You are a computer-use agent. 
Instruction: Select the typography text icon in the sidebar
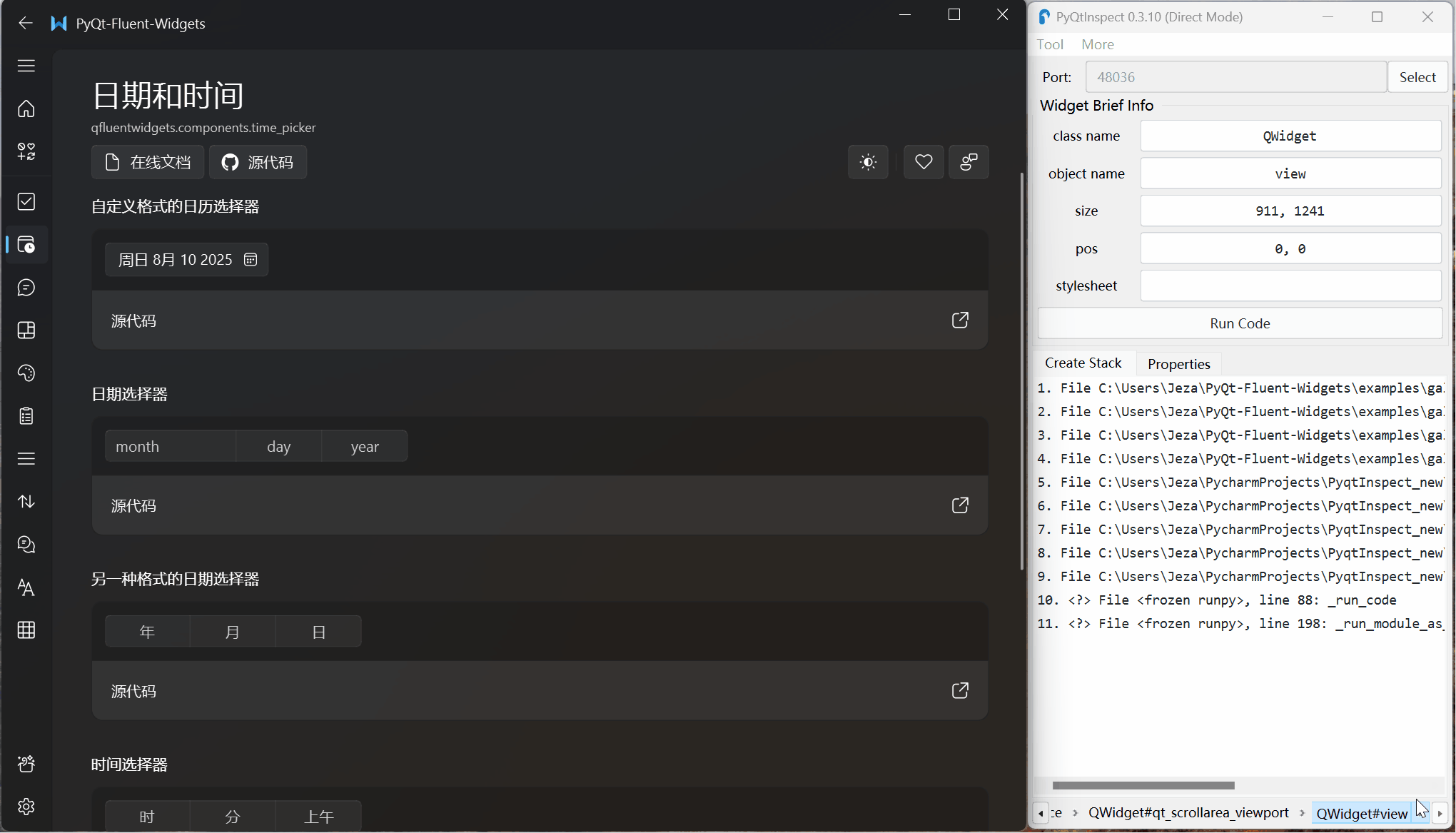click(x=26, y=587)
